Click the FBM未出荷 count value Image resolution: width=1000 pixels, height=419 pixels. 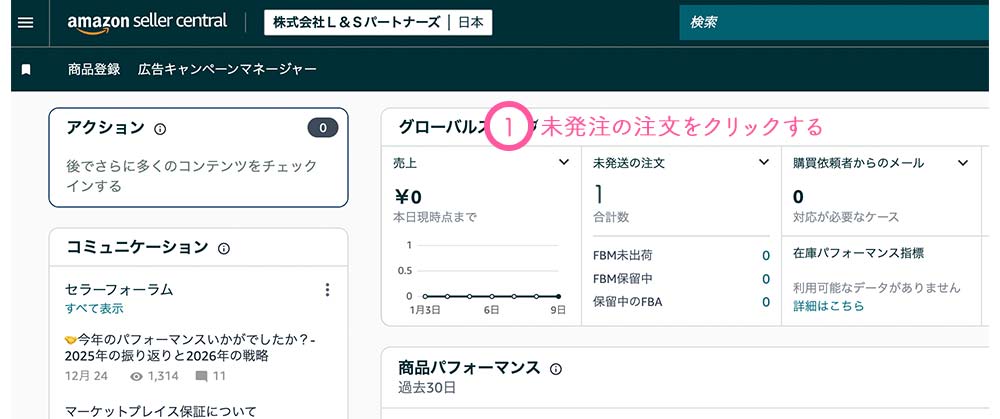(765, 256)
